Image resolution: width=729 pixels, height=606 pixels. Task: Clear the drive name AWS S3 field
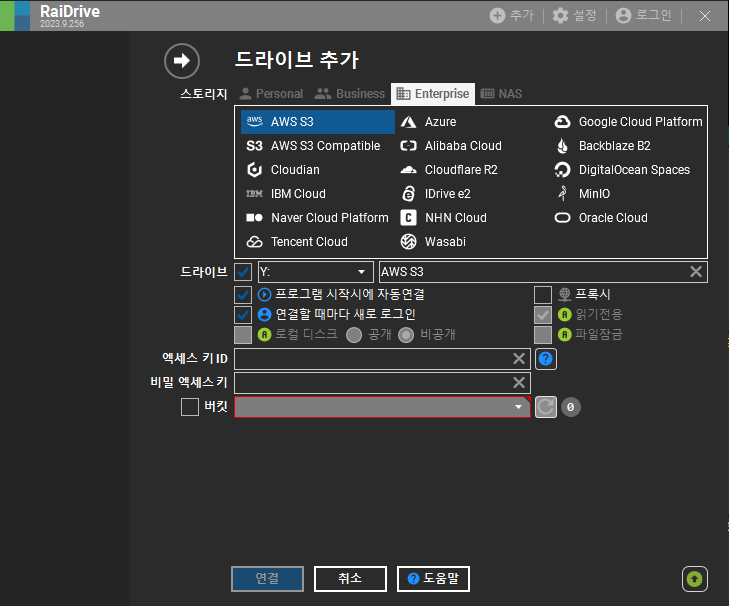[x=696, y=272]
